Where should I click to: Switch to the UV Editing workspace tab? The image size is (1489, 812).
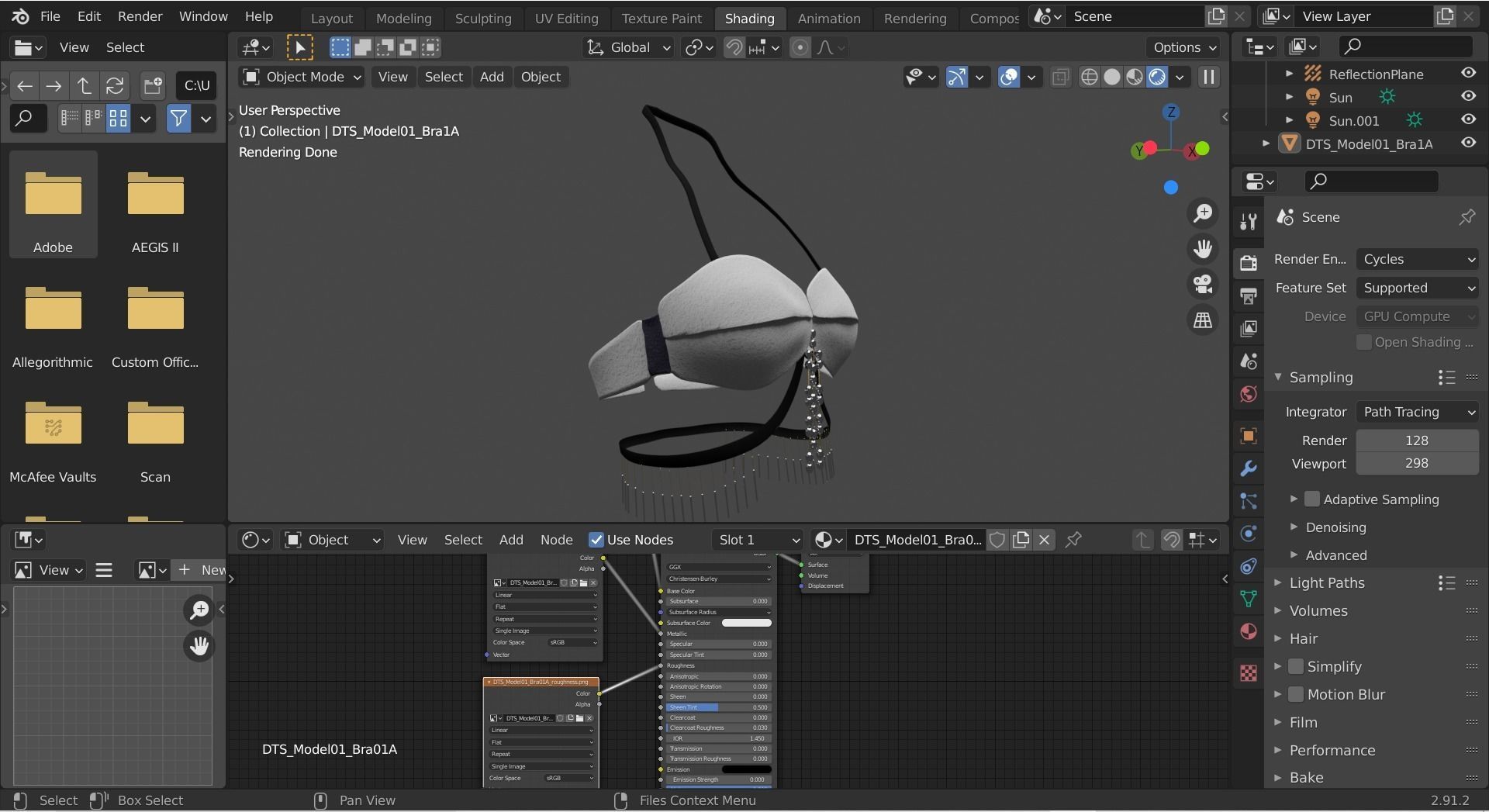point(566,19)
